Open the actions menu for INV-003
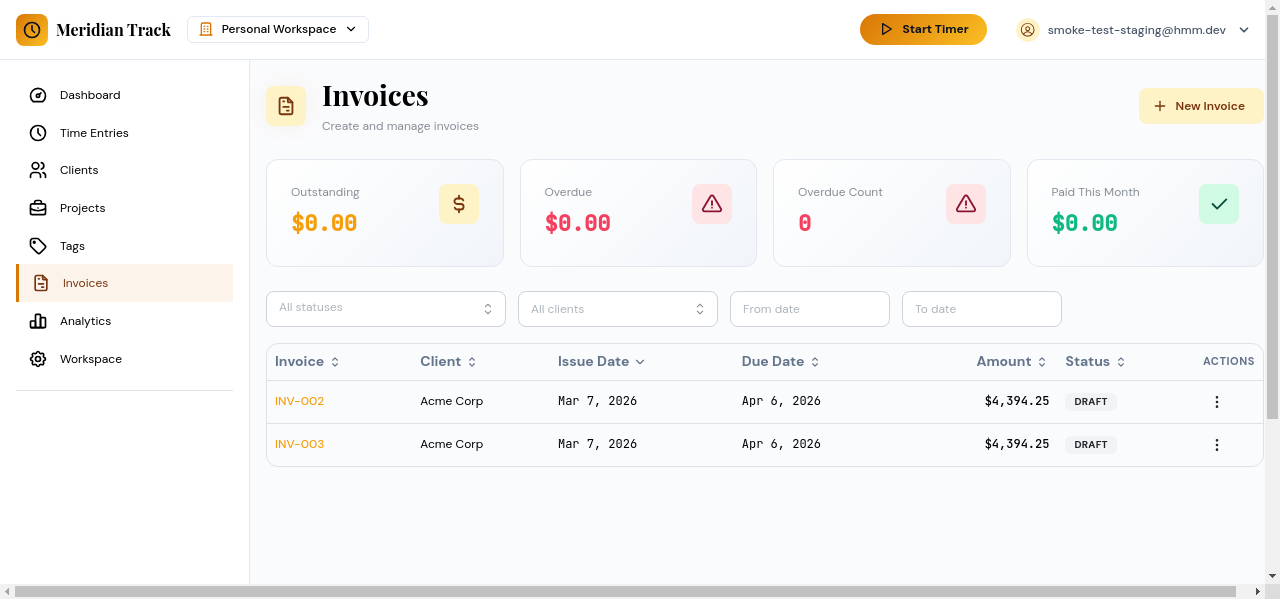The width and height of the screenshot is (1280, 599). (x=1217, y=444)
